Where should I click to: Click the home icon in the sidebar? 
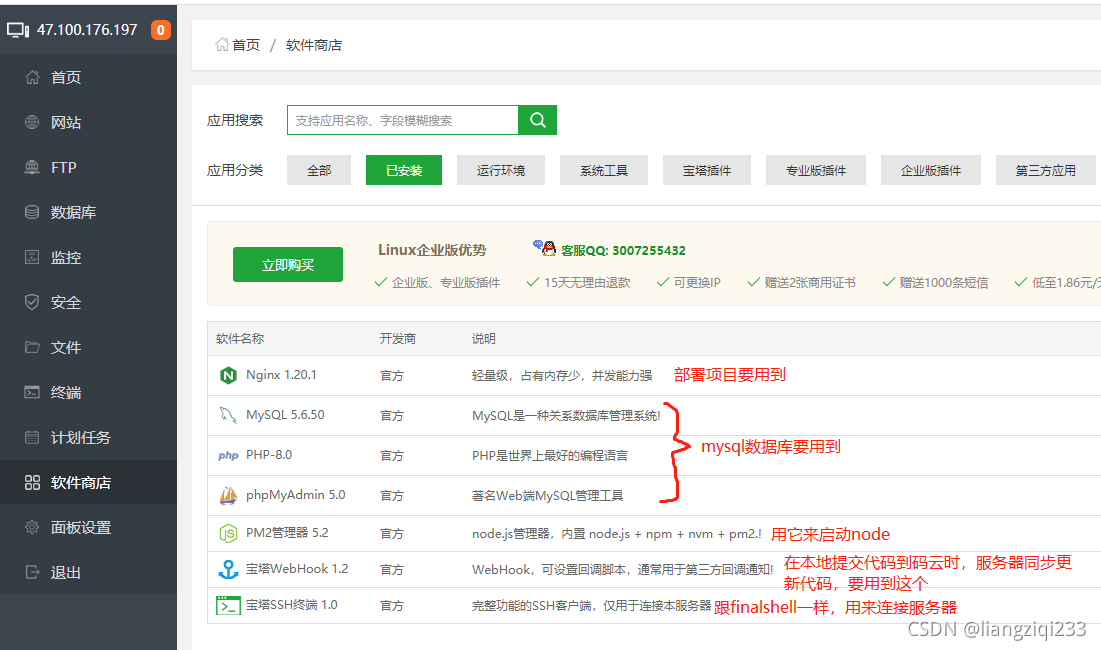click(32, 77)
